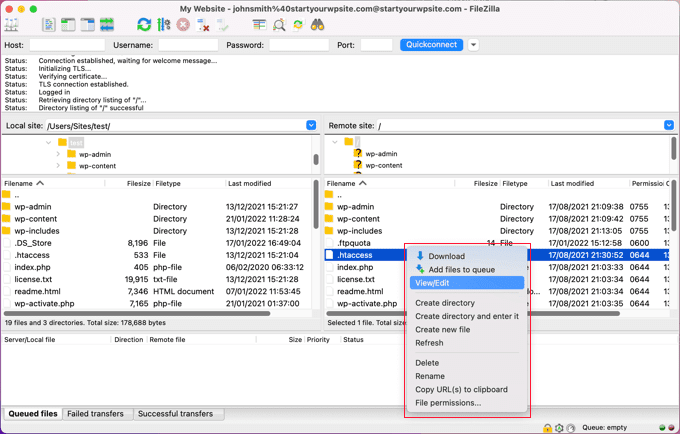Select remote wp-includes directory row
680x434 pixels.
pos(497,231)
